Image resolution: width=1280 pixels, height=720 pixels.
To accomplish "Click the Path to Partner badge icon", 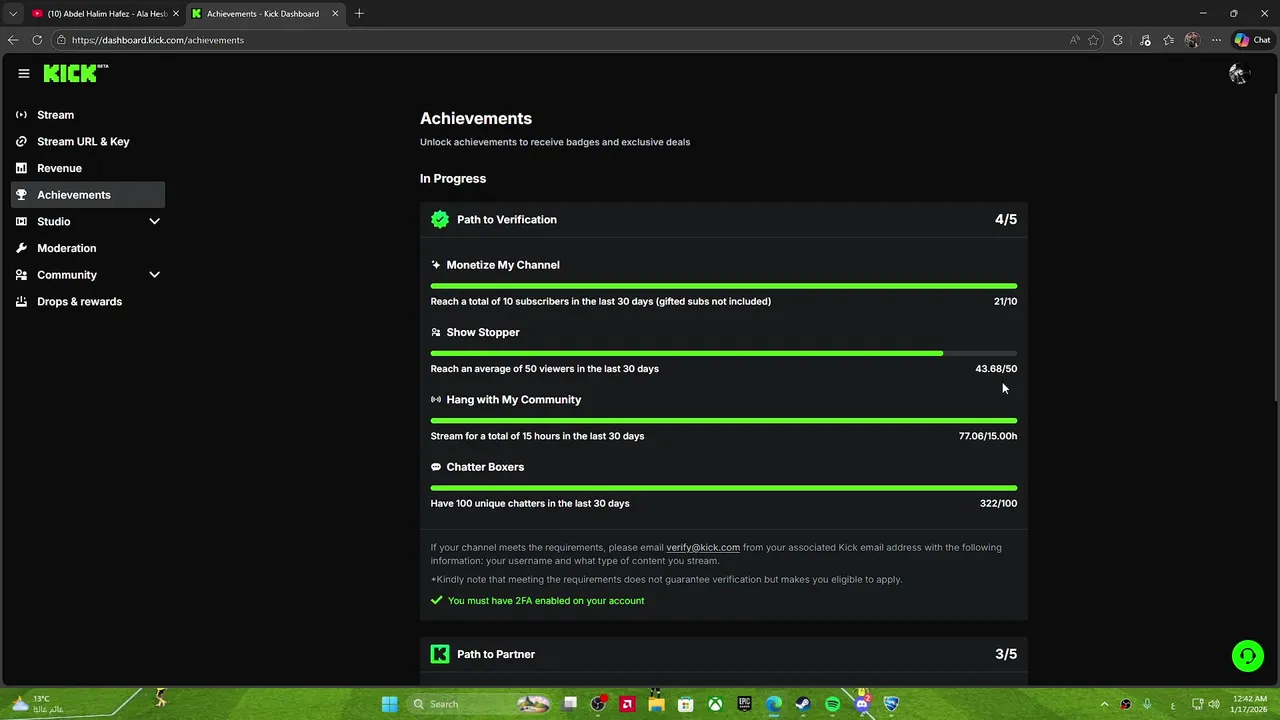I will [440, 654].
